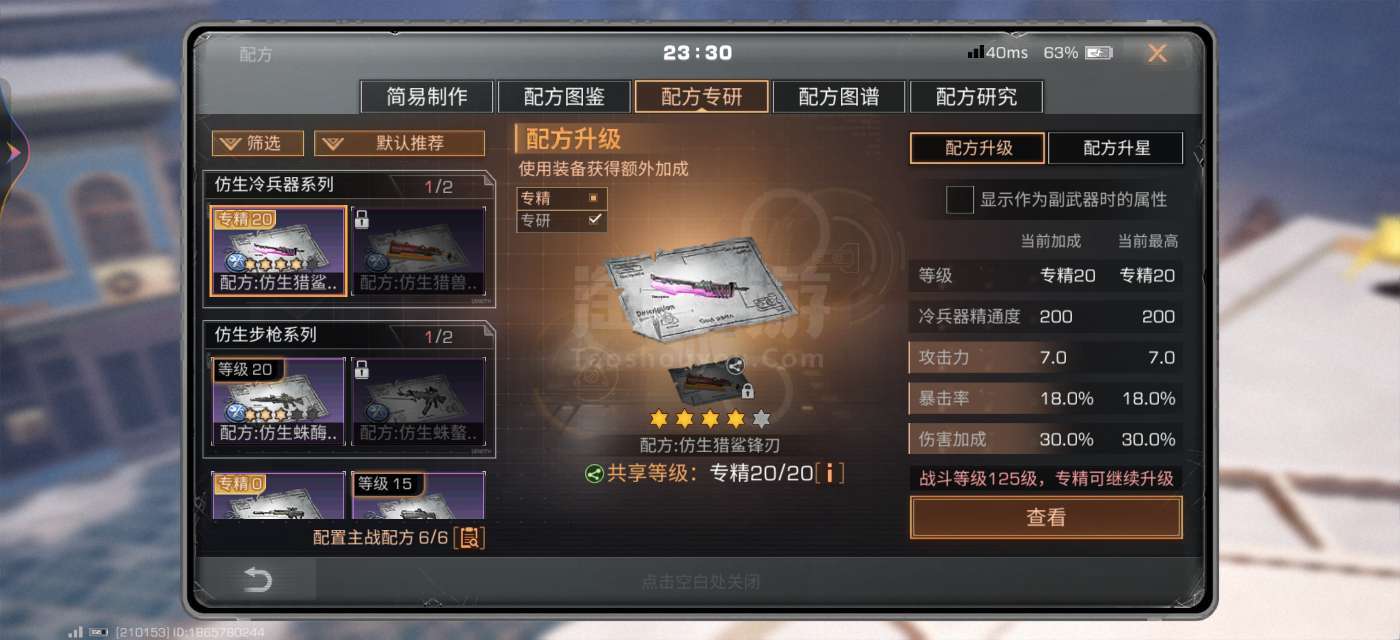The width and height of the screenshot is (1400, 640).
Task: Click the 查看 button
Action: point(1046,517)
